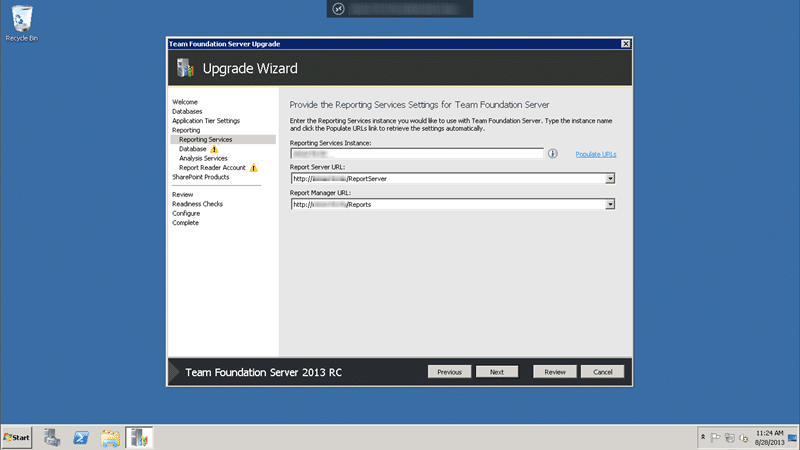Go to the Welcome step
Image resolution: width=800 pixels, height=450 pixels.
(185, 102)
